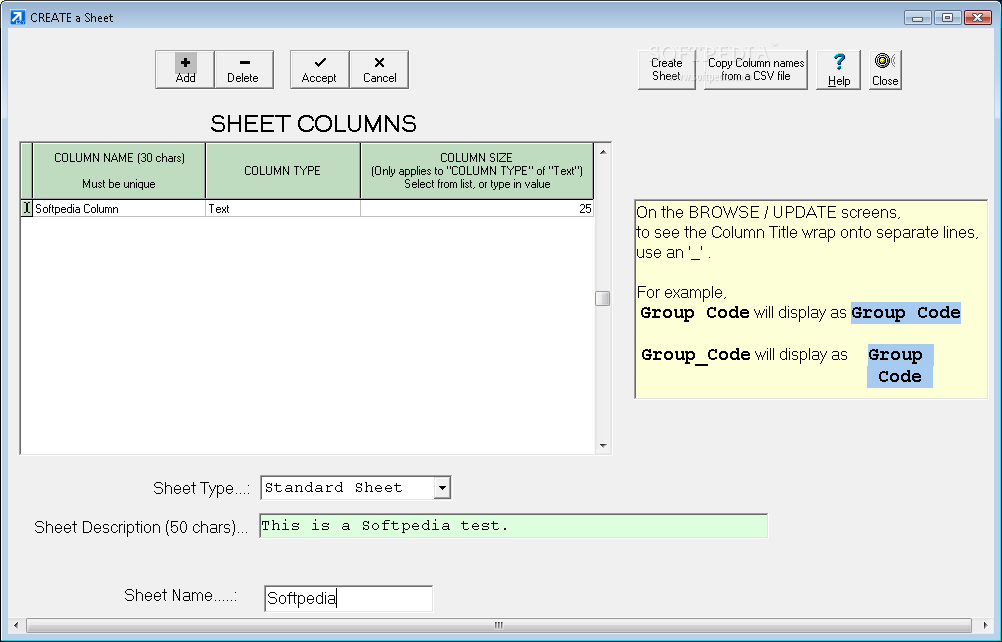This screenshot has height=642, width=1002.
Task: Maximize the CREATE a Sheet window
Action: pyautogui.click(x=948, y=17)
